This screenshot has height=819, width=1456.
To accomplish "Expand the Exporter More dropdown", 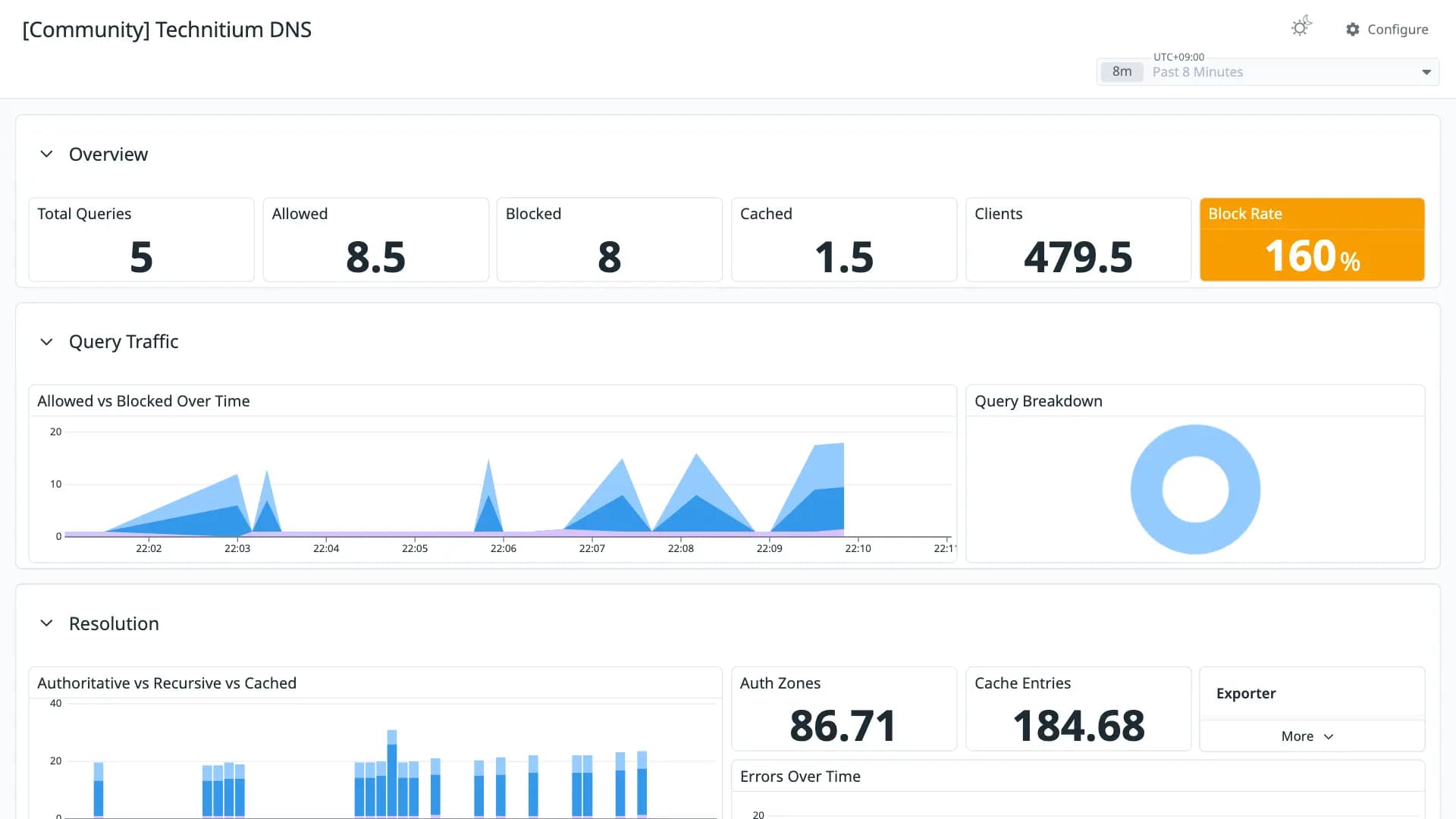I will click(1307, 736).
